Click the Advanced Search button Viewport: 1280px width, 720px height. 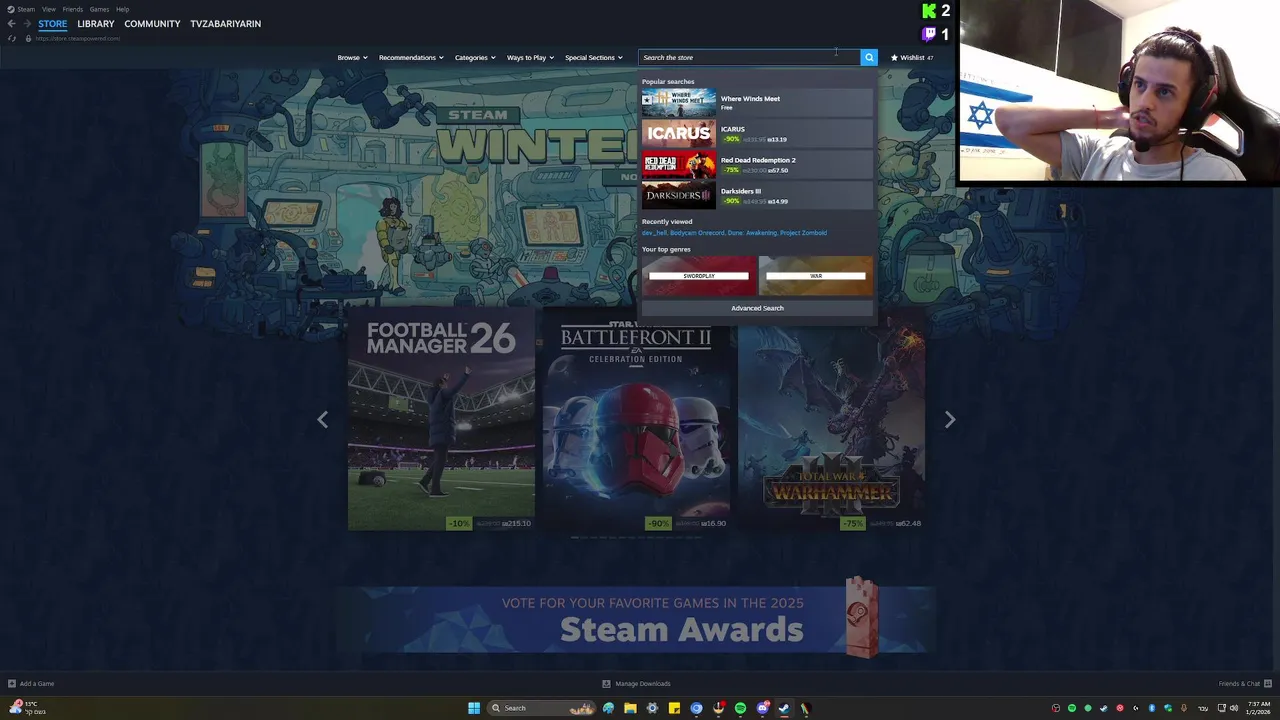(x=757, y=308)
